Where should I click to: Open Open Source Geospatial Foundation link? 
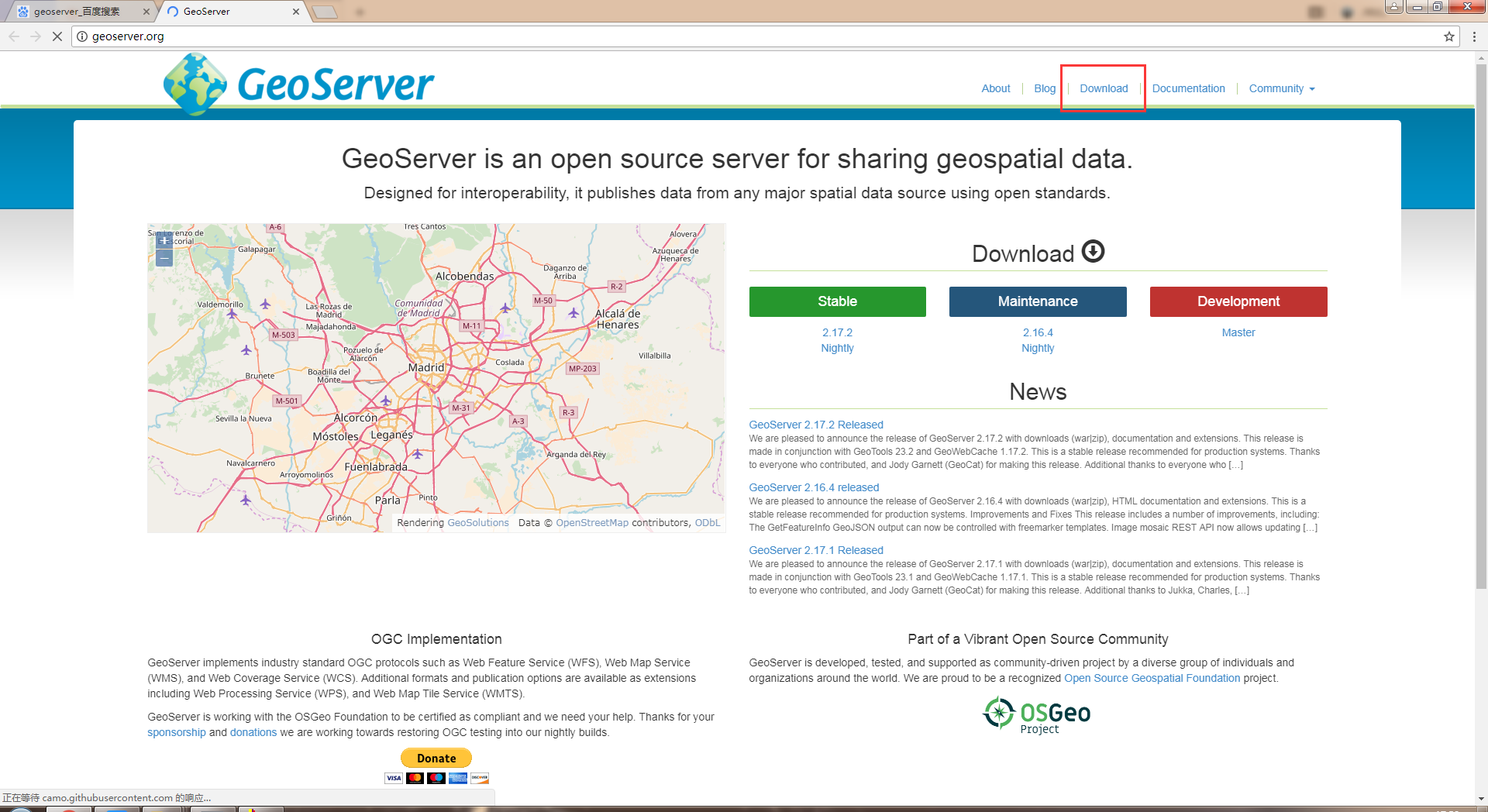click(x=1152, y=678)
